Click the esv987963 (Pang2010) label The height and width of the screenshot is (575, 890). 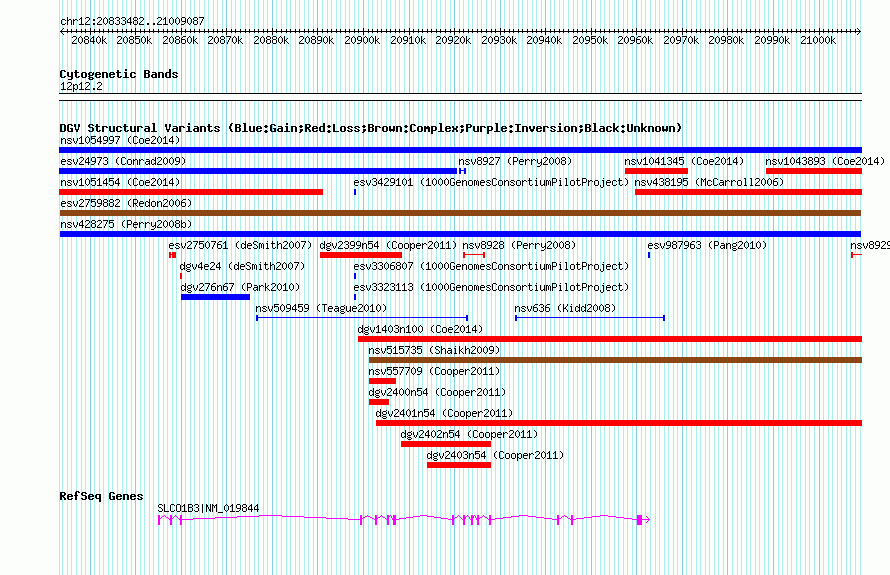coord(707,245)
